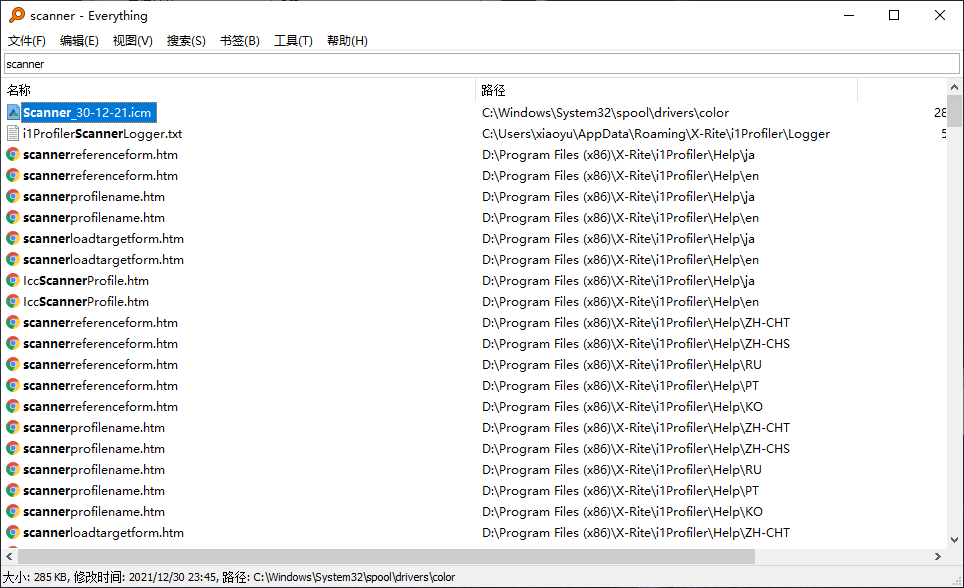Open the 搜索(S) menu
The width and height of the screenshot is (964, 588).
[x=186, y=41]
